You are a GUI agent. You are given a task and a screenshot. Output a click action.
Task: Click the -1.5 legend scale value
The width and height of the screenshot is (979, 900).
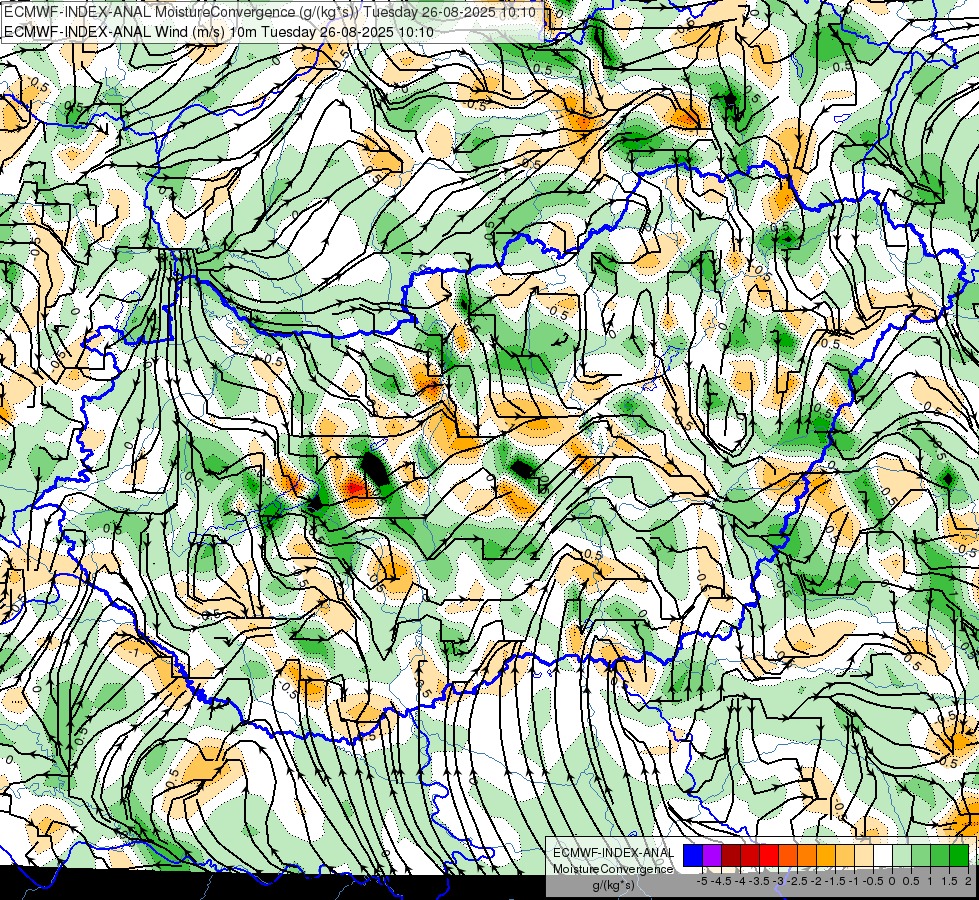(x=835, y=881)
